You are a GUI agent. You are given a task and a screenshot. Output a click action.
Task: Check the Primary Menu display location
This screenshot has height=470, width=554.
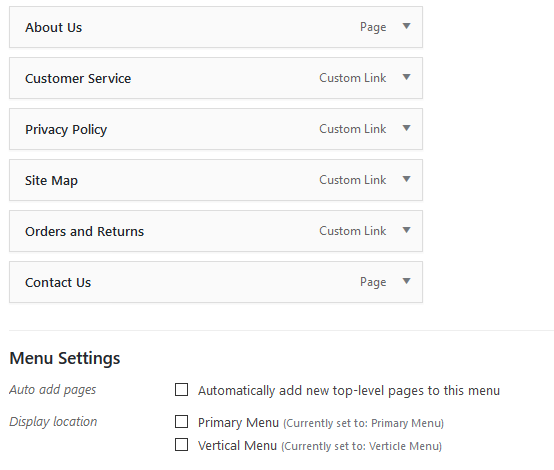click(x=181, y=422)
